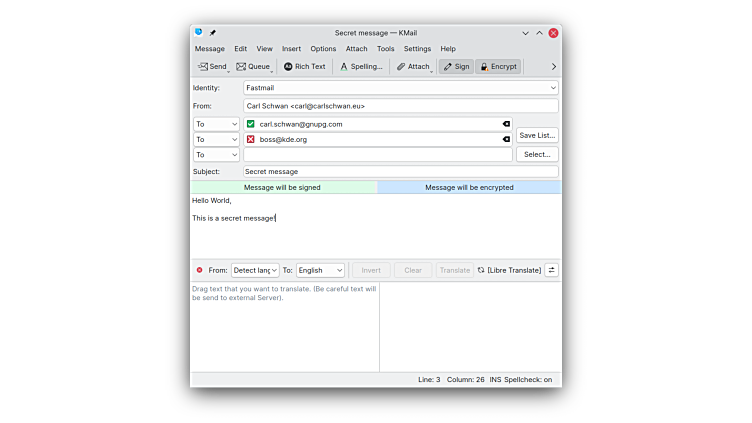Clear the carl.schwan@gnupg.com recipient field

(506, 124)
